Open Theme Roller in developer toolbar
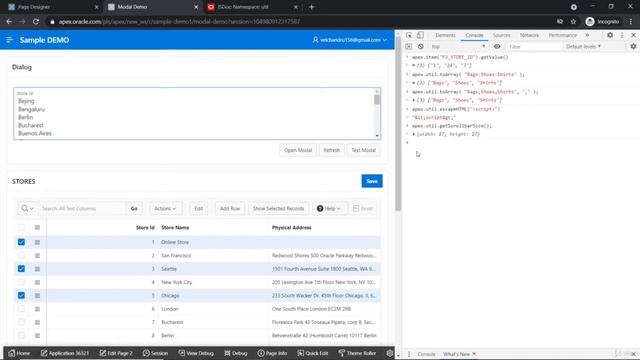Image resolution: width=640 pixels, height=360 pixels. (357, 353)
